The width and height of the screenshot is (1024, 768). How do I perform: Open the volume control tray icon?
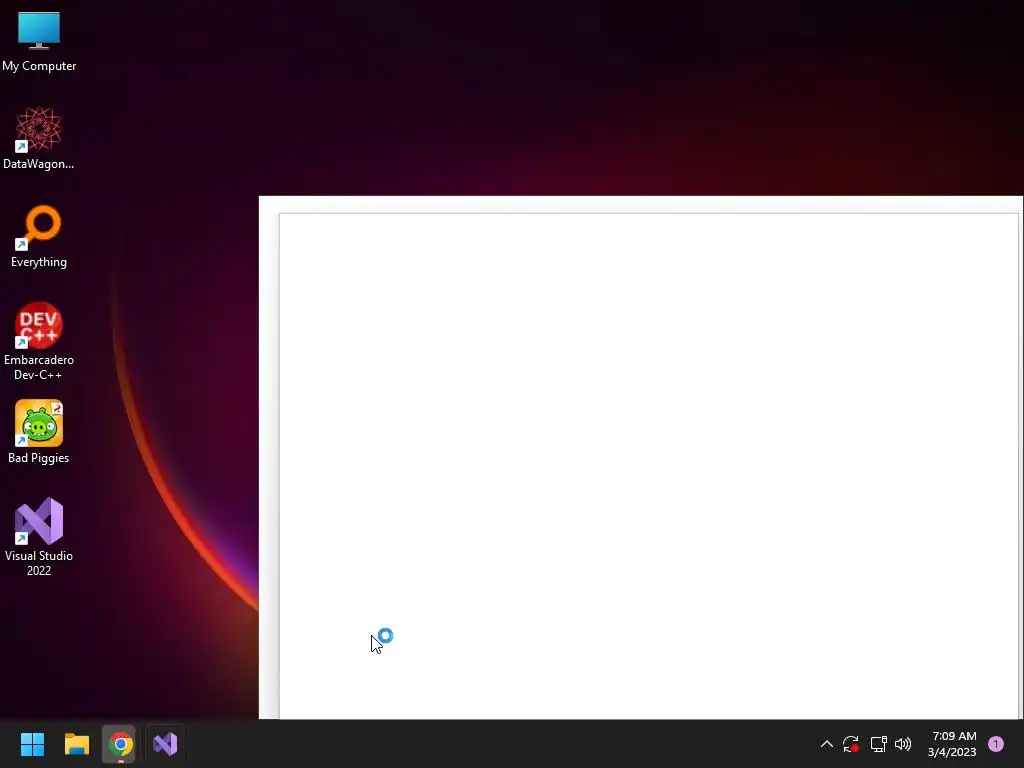[x=903, y=744]
